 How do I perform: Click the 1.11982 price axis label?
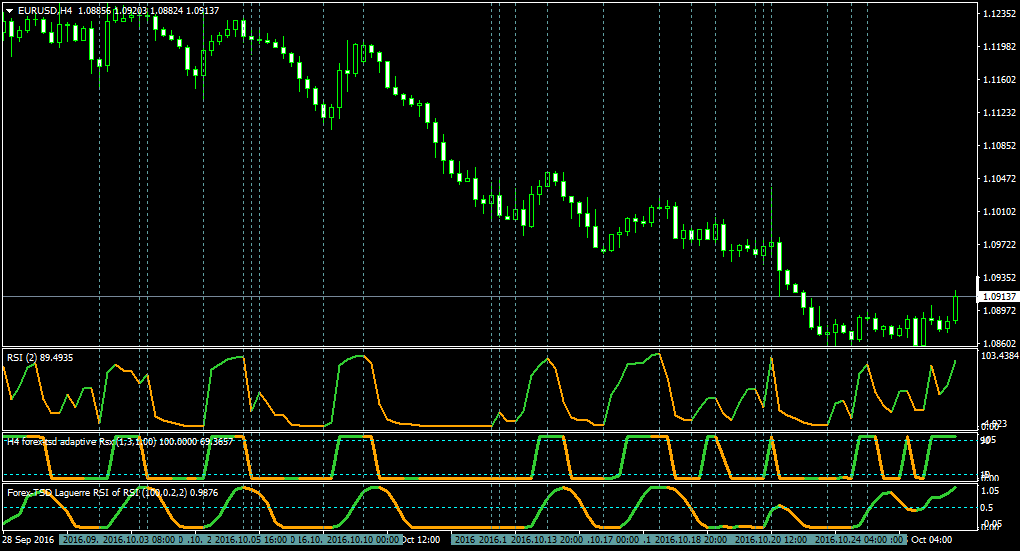coord(1000,46)
